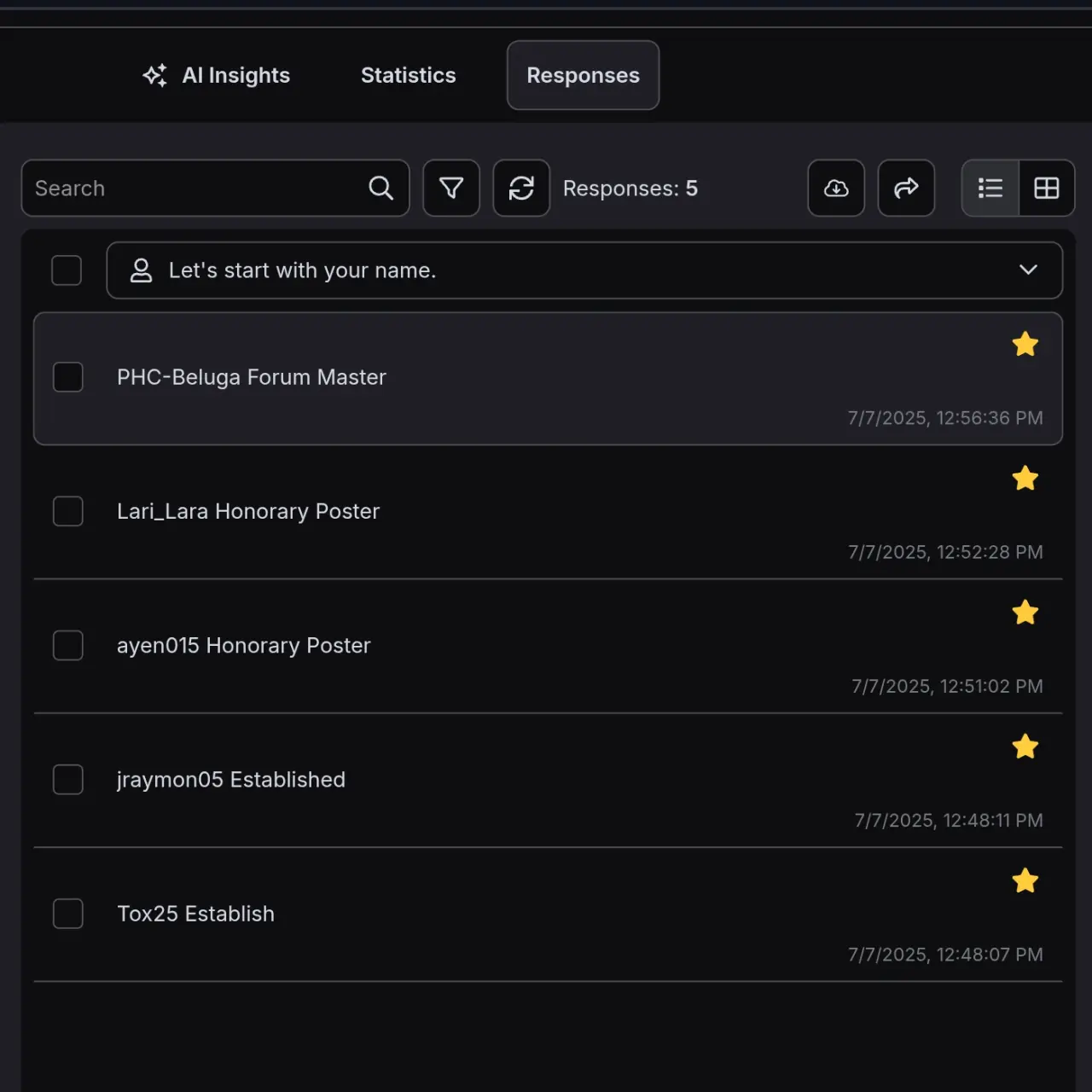The width and height of the screenshot is (1092, 1092).
Task: Switch to table grid view
Action: 1047,188
